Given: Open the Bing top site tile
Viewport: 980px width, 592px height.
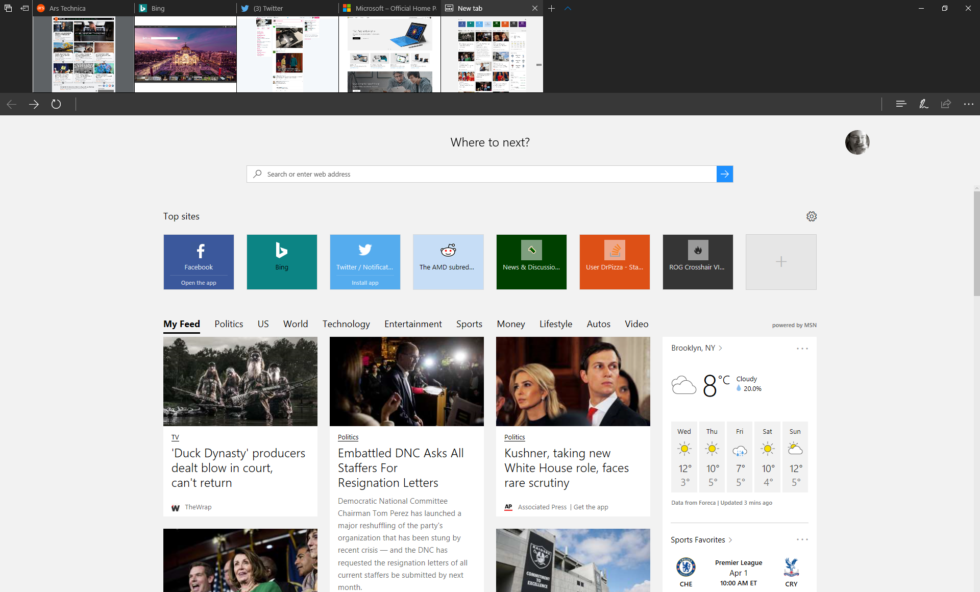Looking at the screenshot, I should coord(281,261).
